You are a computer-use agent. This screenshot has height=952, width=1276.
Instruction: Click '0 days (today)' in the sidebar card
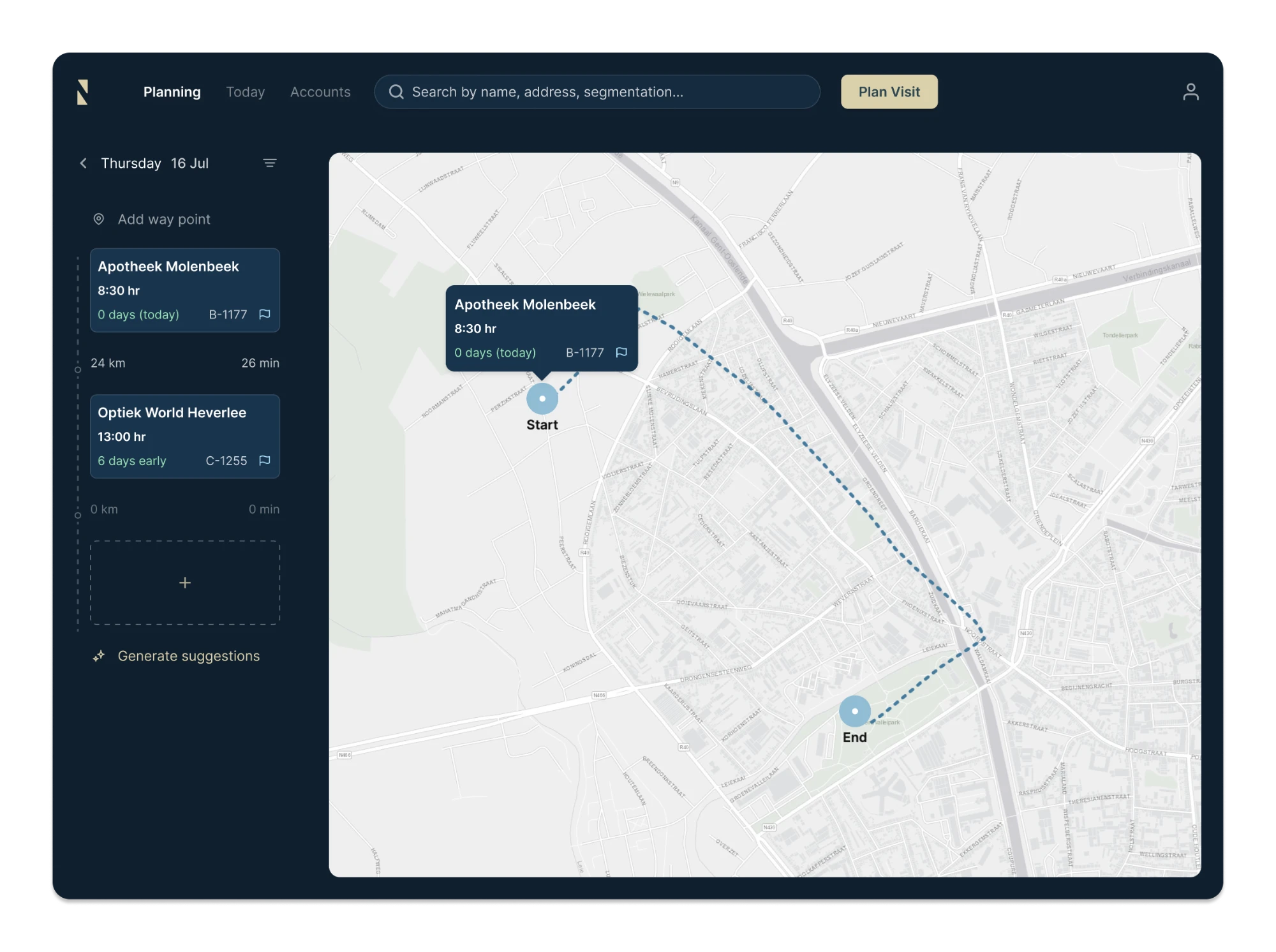pyautogui.click(x=138, y=315)
